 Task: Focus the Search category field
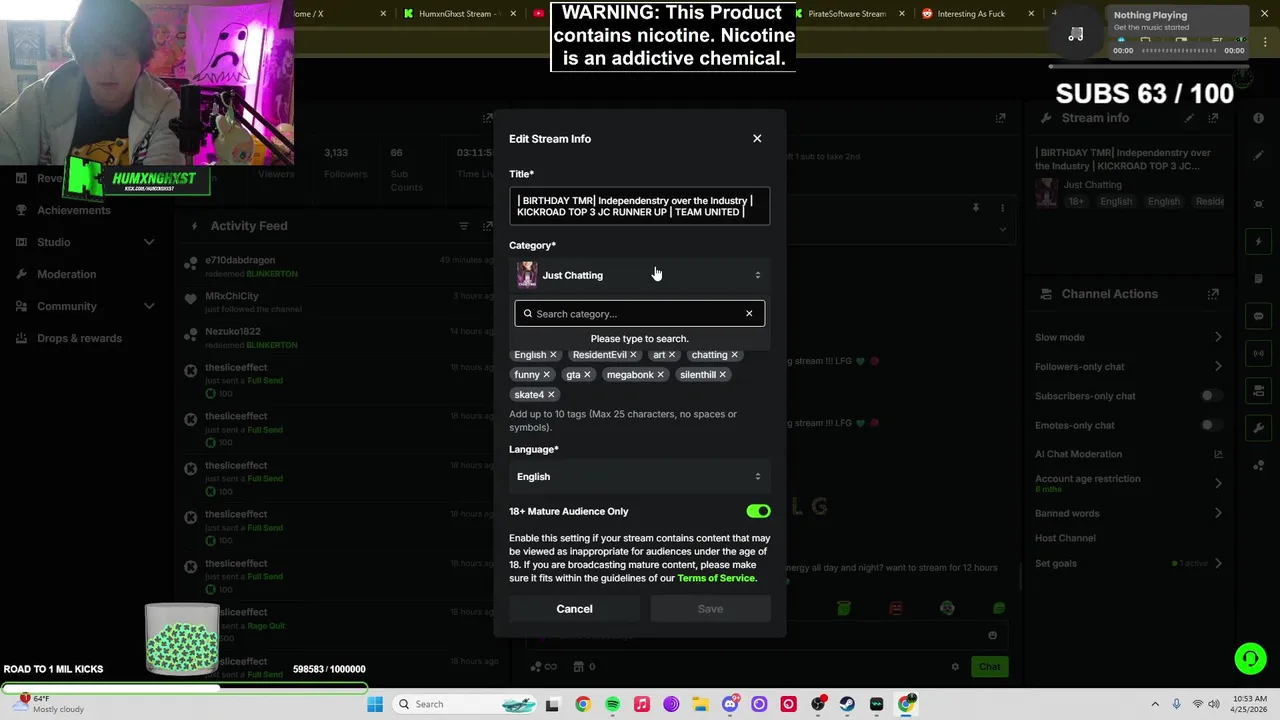[639, 314]
